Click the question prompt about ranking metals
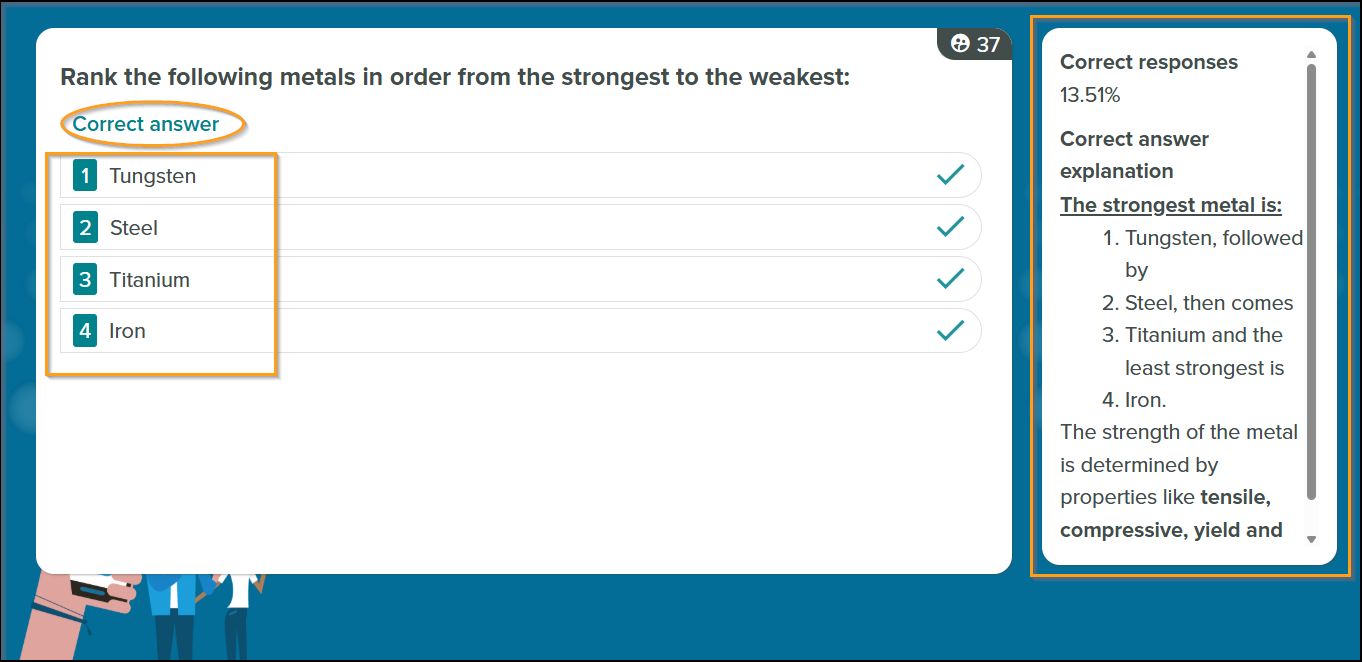The width and height of the screenshot is (1362, 662). 455,77
